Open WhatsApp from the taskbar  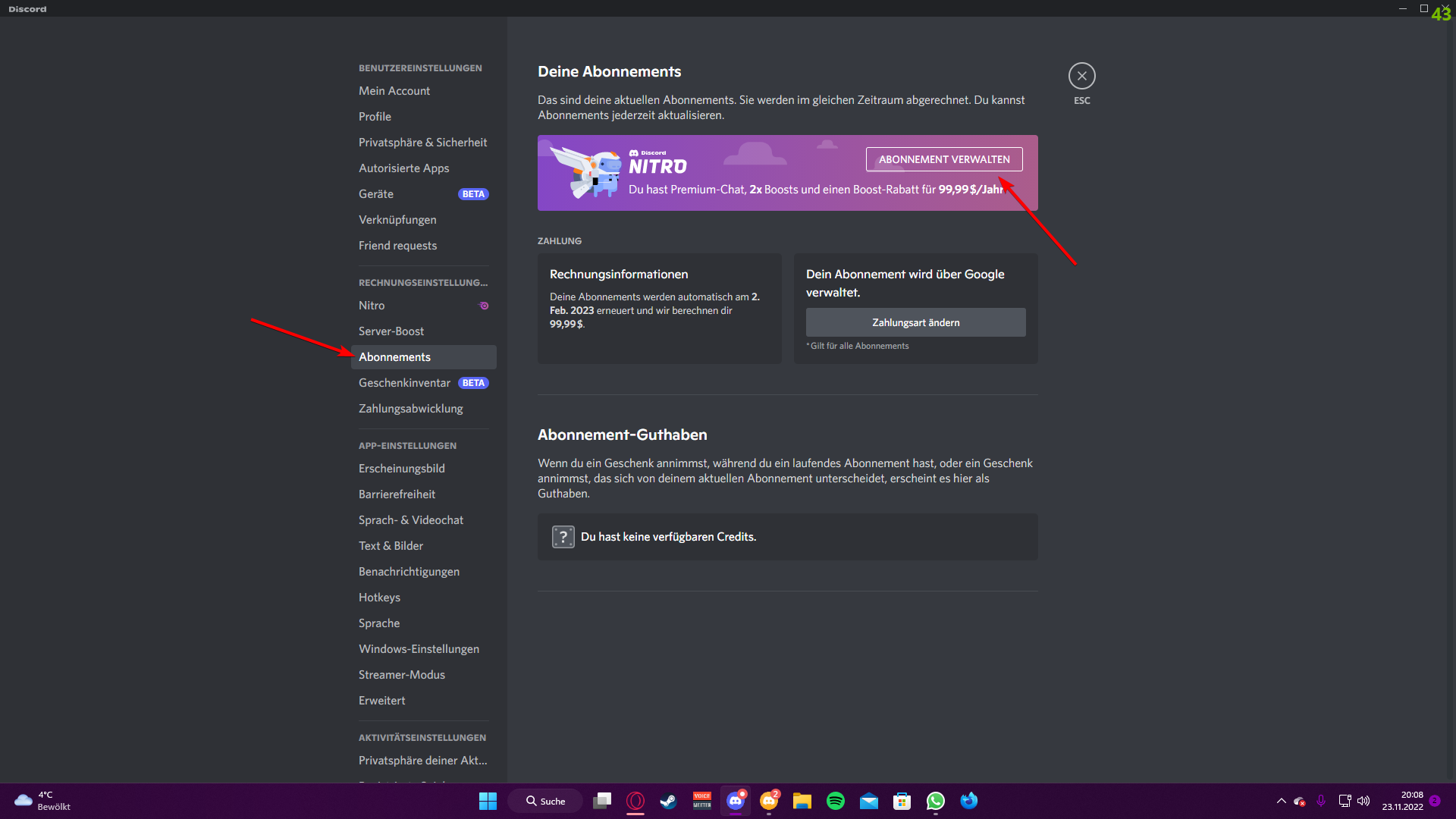click(935, 801)
